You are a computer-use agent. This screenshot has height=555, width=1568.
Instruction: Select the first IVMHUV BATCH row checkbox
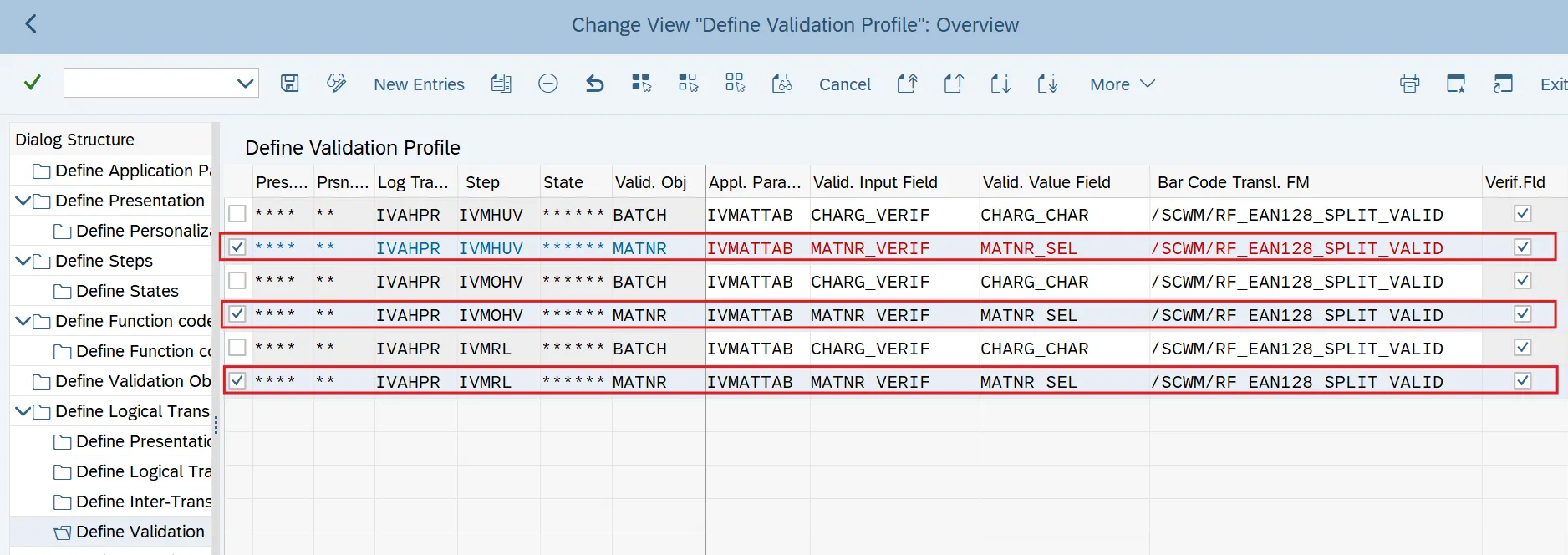(x=237, y=214)
